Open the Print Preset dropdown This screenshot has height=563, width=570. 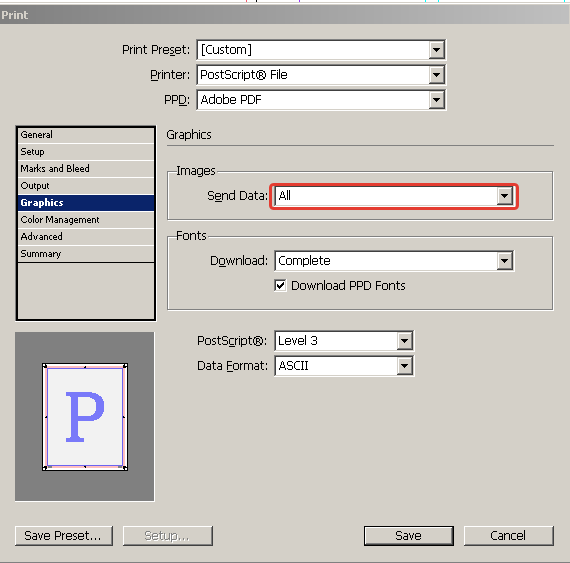[436, 50]
